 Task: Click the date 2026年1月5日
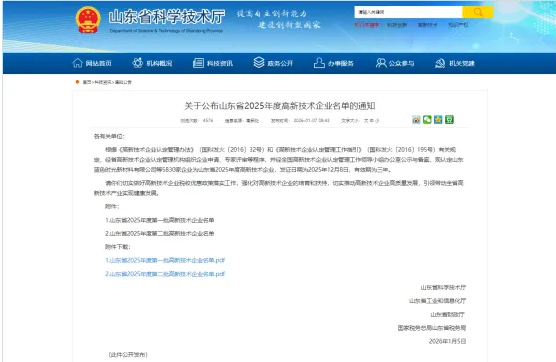tap(447, 341)
